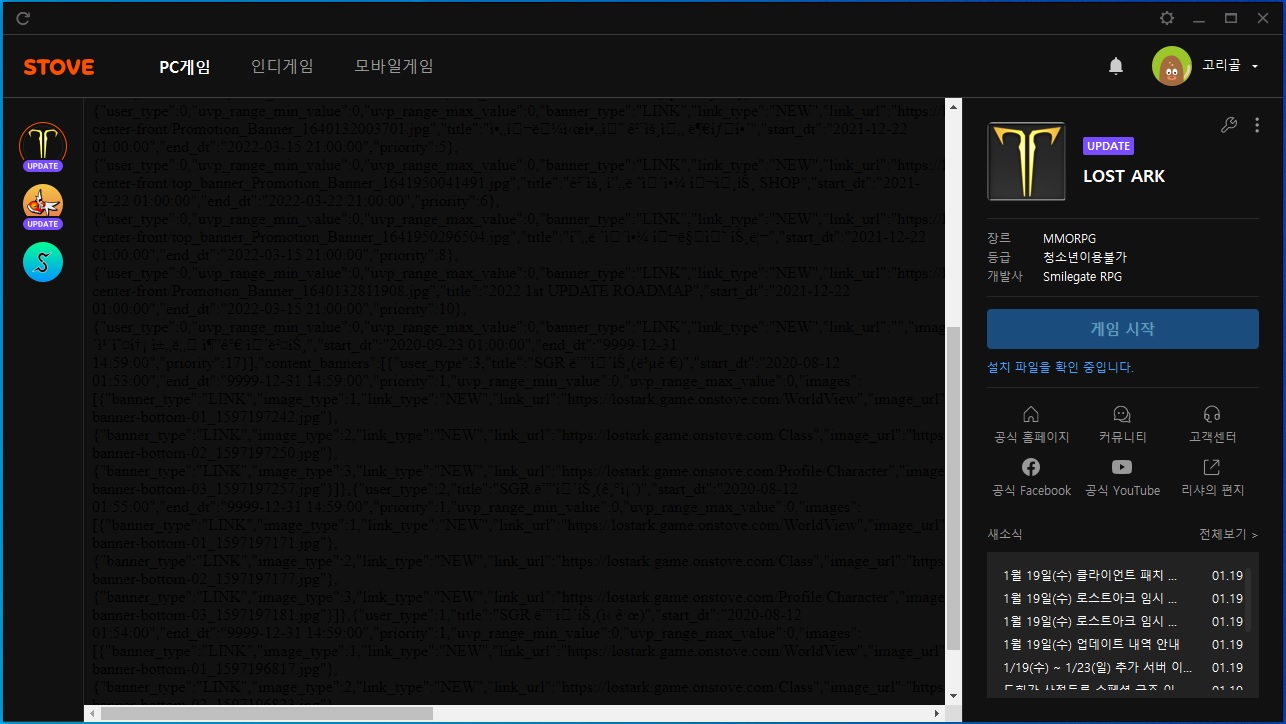The width and height of the screenshot is (1286, 724).
Task: Click 전체보기 to view all news
Action: point(1228,534)
